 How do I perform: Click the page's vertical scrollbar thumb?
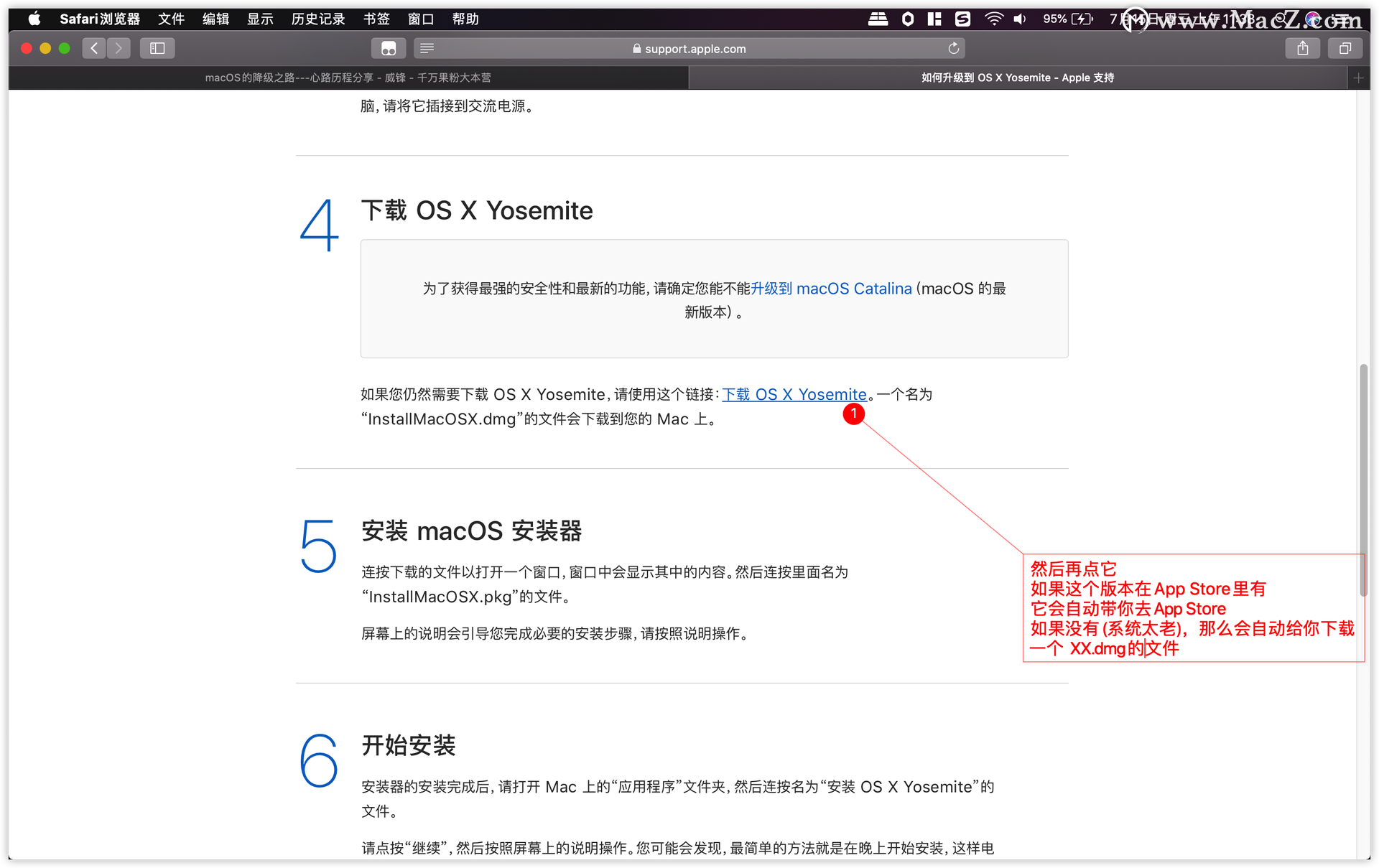(1363, 480)
